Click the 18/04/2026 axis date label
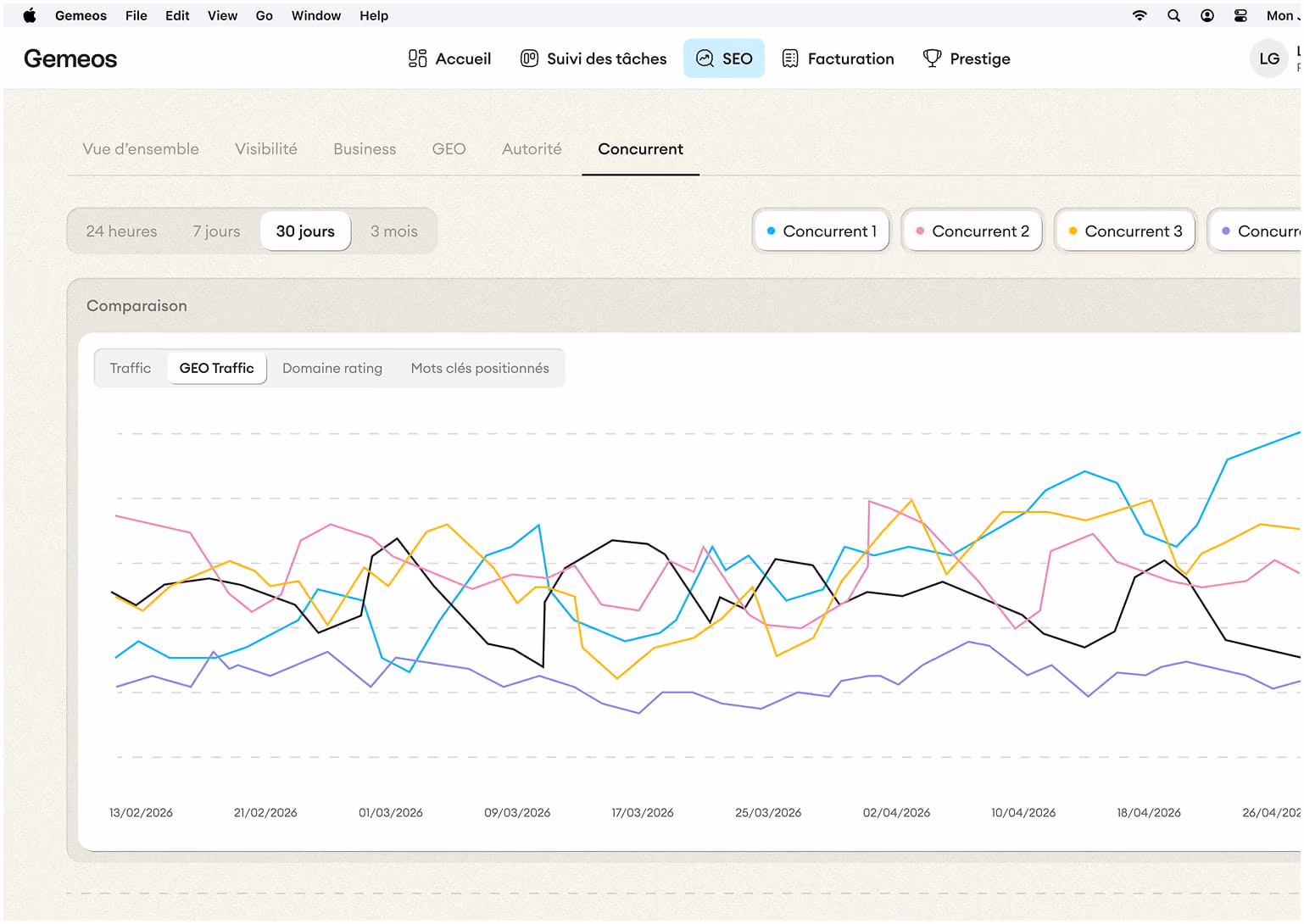Viewport: 1304px width, 924px height. 1149,812
